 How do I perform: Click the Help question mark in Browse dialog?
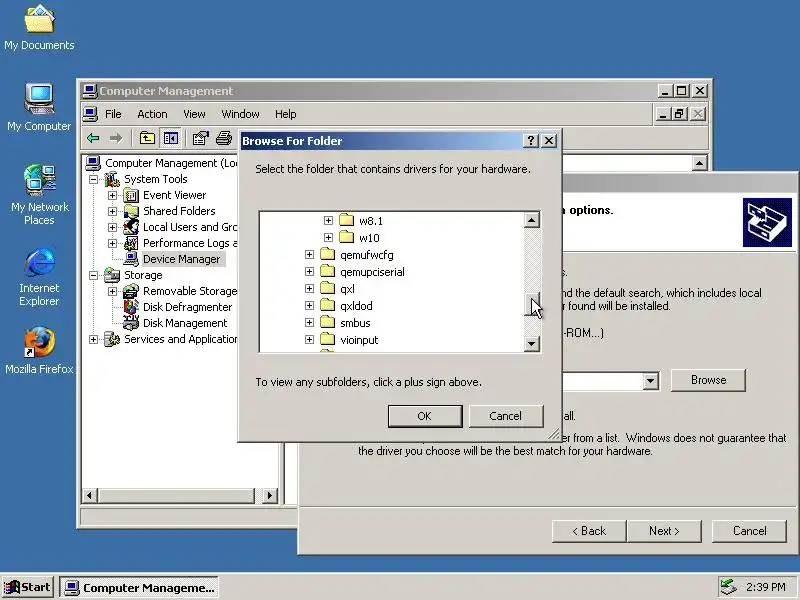pyautogui.click(x=531, y=141)
